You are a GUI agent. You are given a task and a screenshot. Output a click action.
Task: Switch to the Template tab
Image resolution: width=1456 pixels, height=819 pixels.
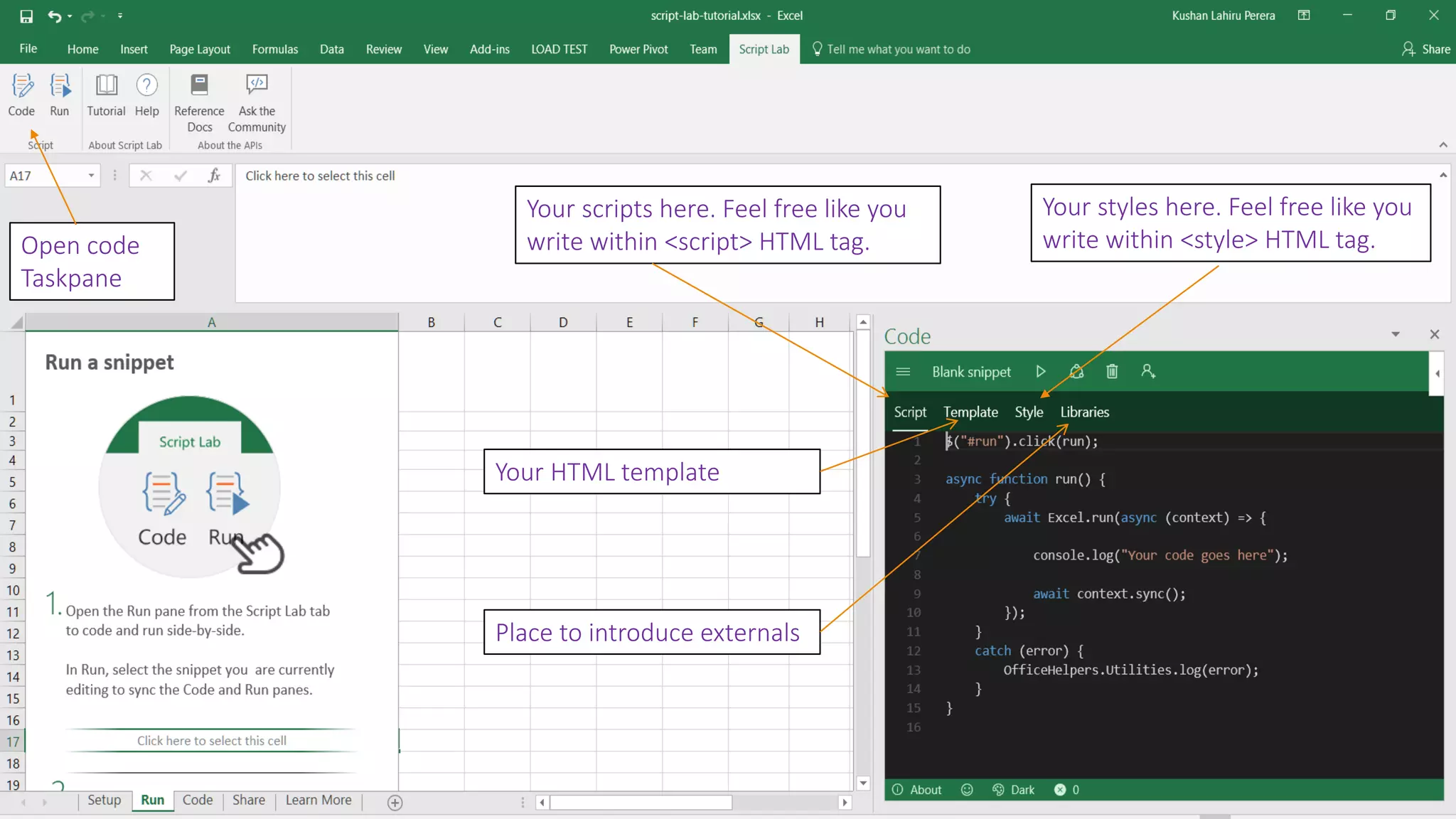(970, 412)
